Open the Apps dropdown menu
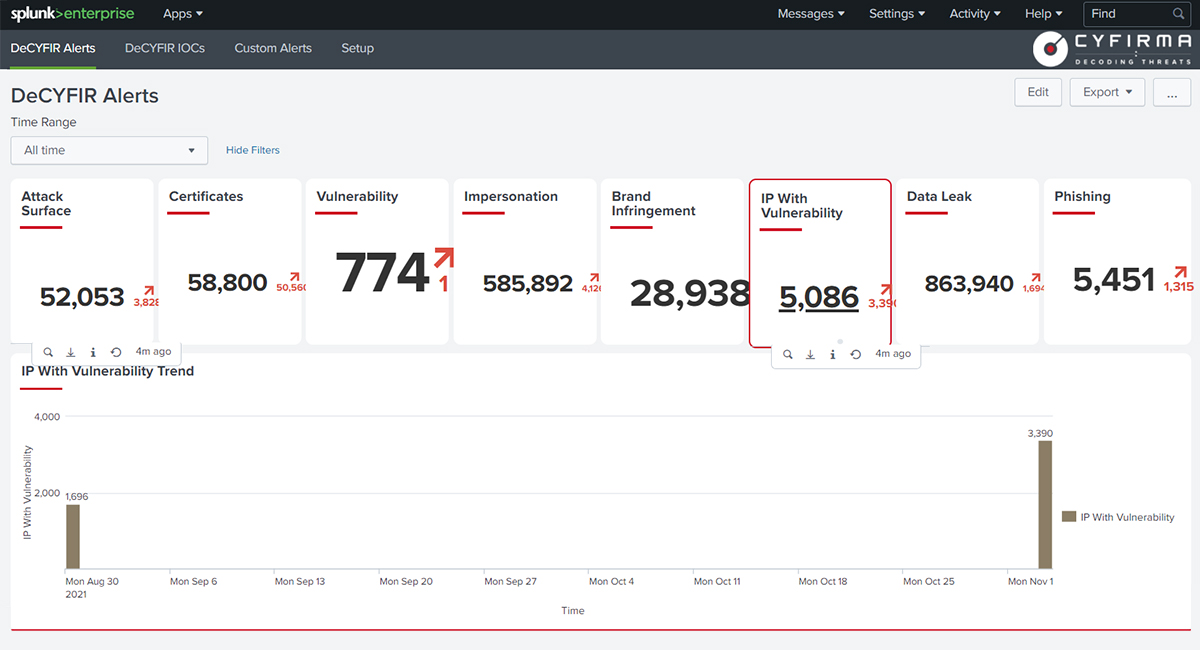The height and width of the screenshot is (650, 1200). pyautogui.click(x=183, y=14)
